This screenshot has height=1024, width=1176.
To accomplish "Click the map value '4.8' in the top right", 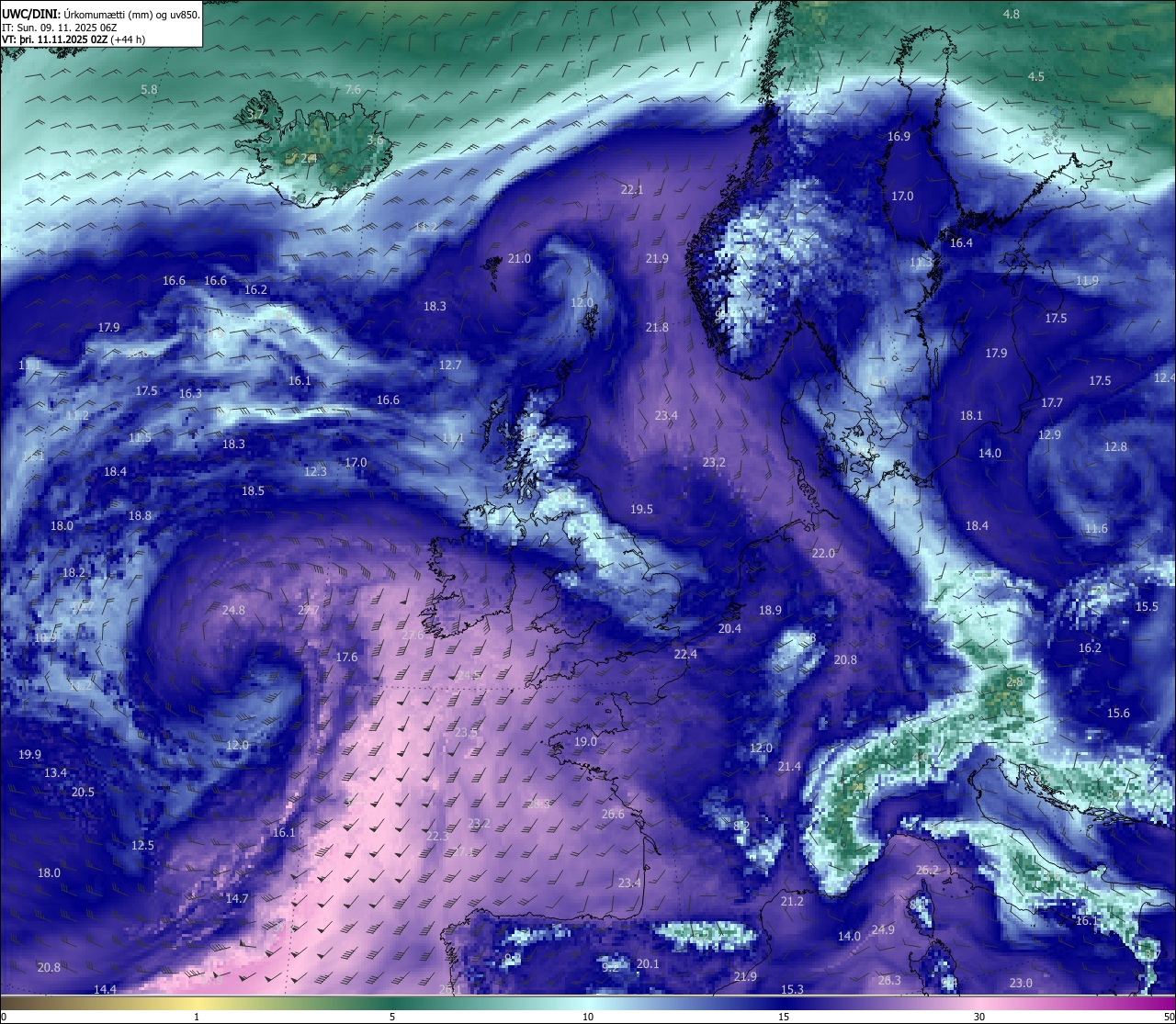I will click(1012, 15).
